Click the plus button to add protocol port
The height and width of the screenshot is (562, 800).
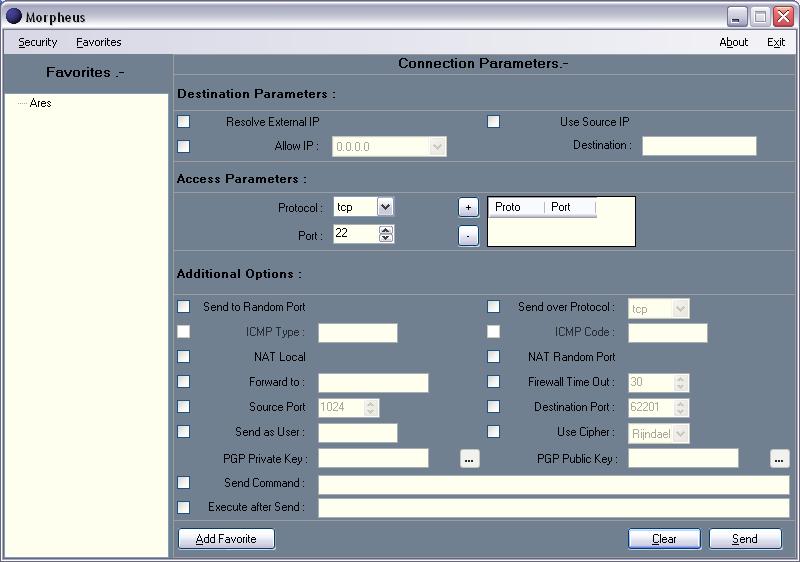click(x=468, y=208)
